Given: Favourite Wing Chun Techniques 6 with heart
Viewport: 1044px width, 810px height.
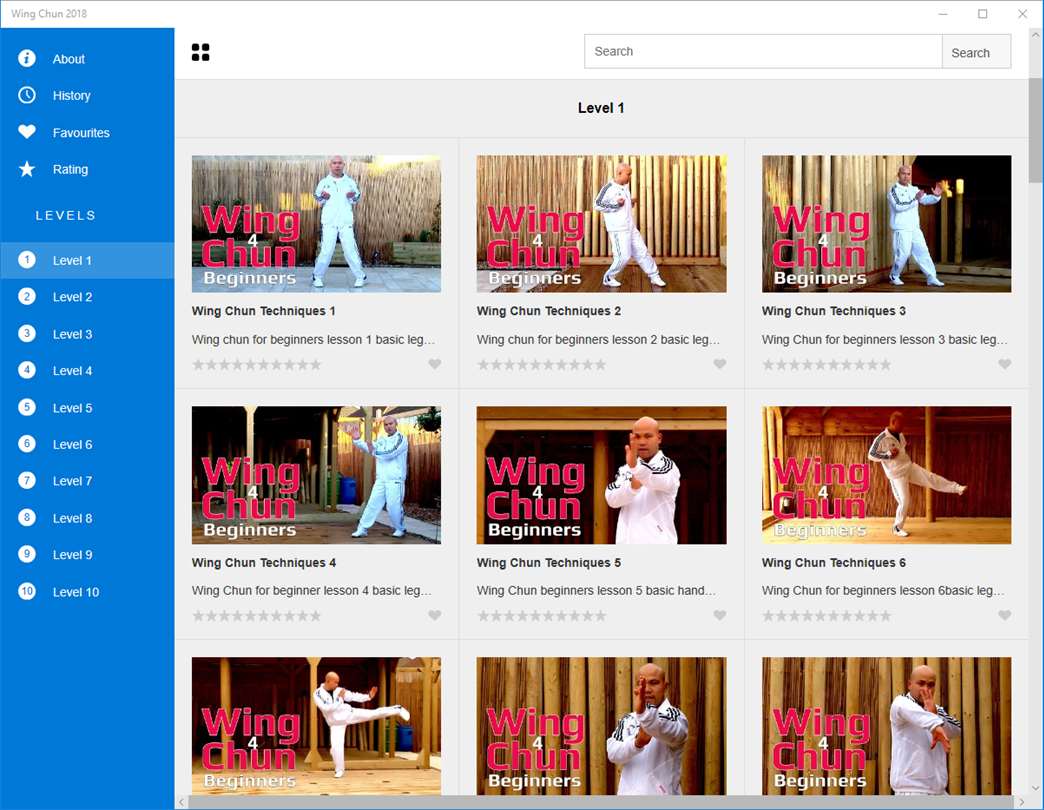Looking at the screenshot, I should point(1005,615).
